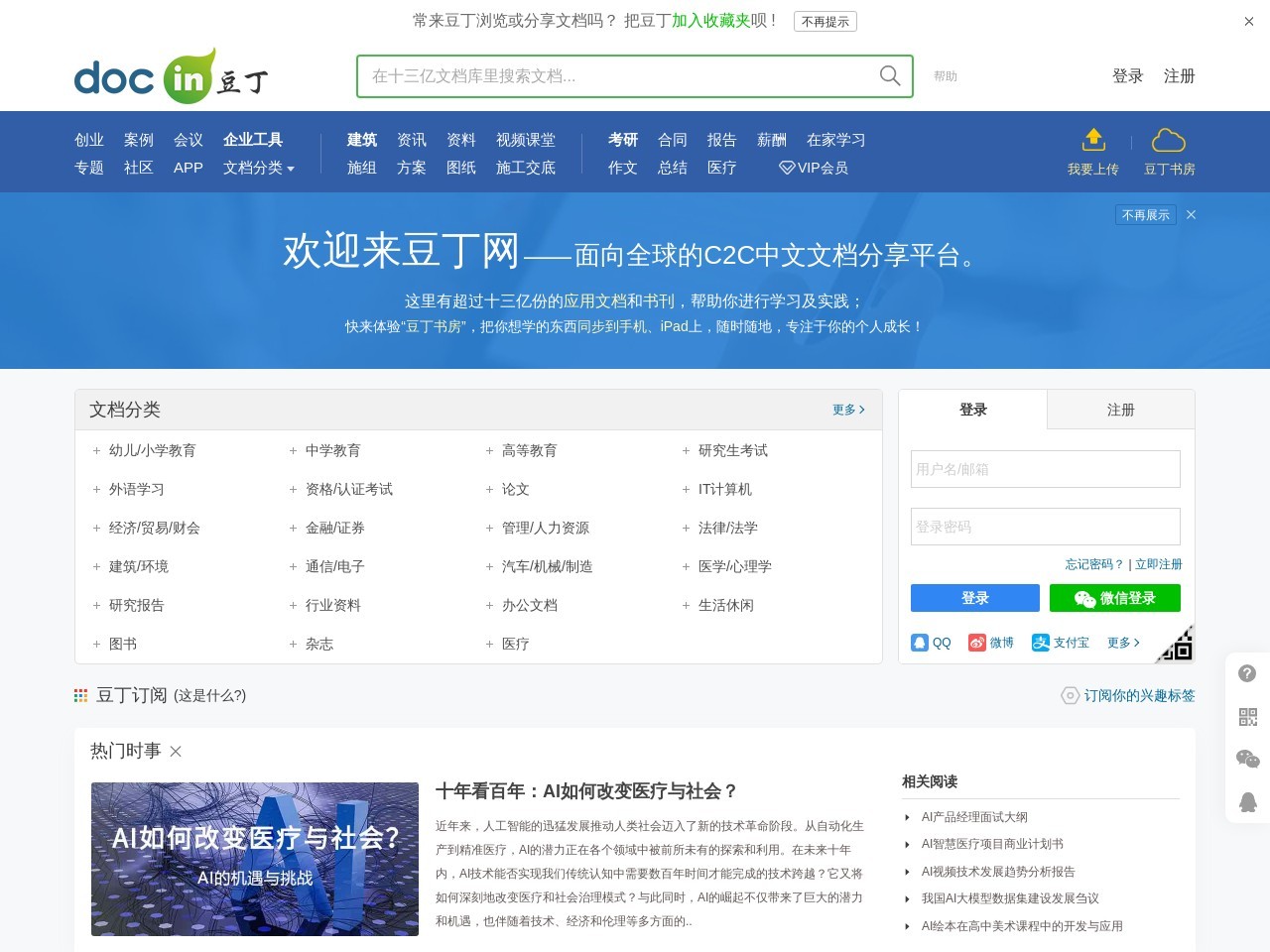The width and height of the screenshot is (1270, 952).
Task: Select the 考研 menu item
Action: [x=622, y=140]
